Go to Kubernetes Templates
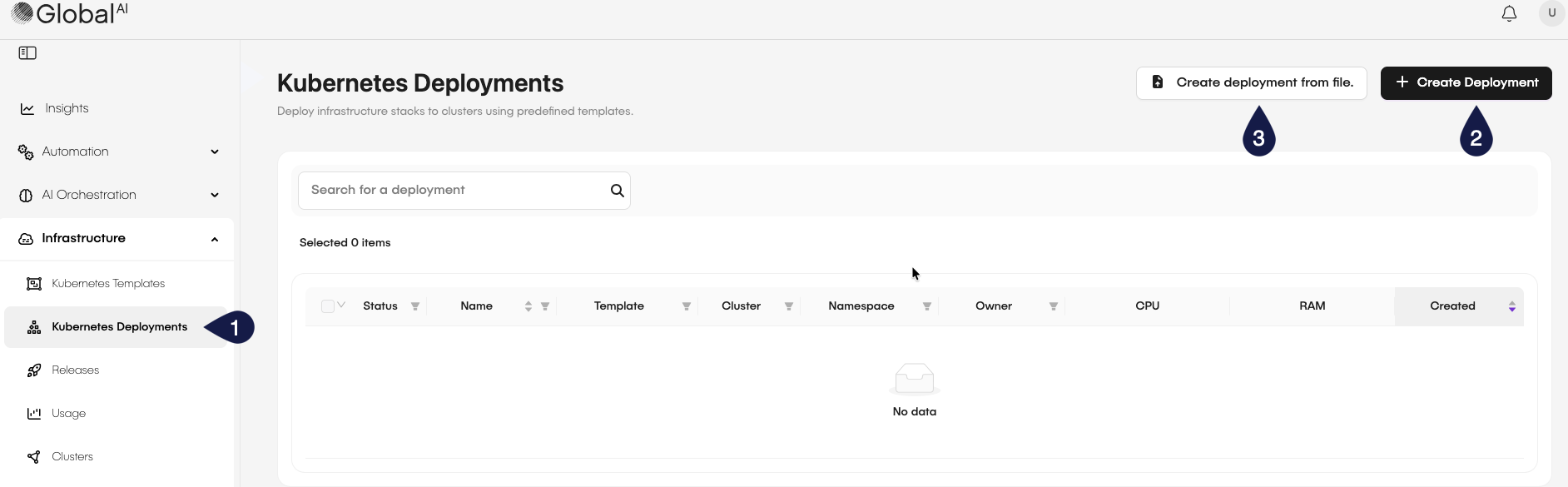This screenshot has height=487, width=1568. point(108,284)
